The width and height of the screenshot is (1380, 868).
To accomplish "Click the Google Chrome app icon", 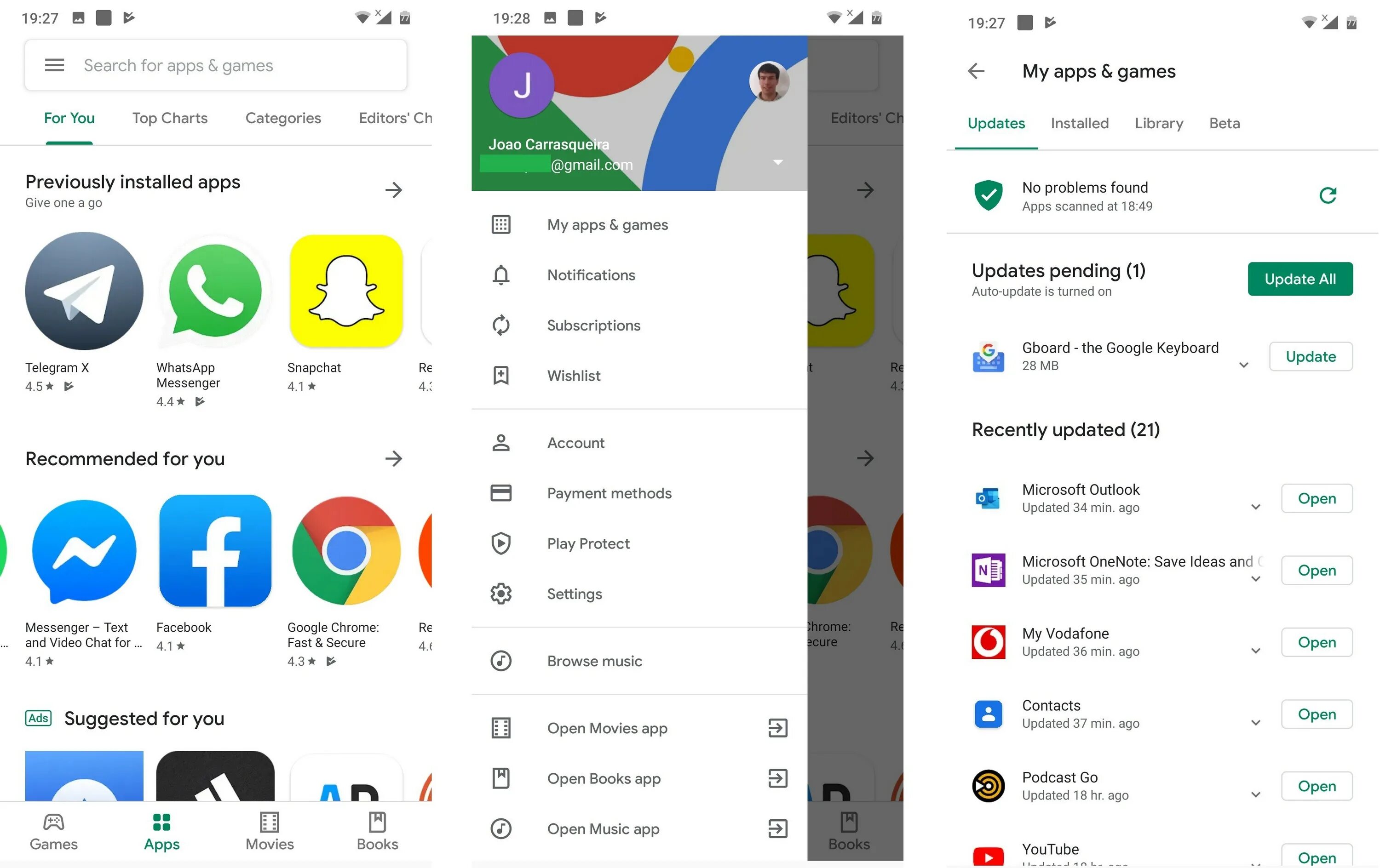I will (346, 554).
